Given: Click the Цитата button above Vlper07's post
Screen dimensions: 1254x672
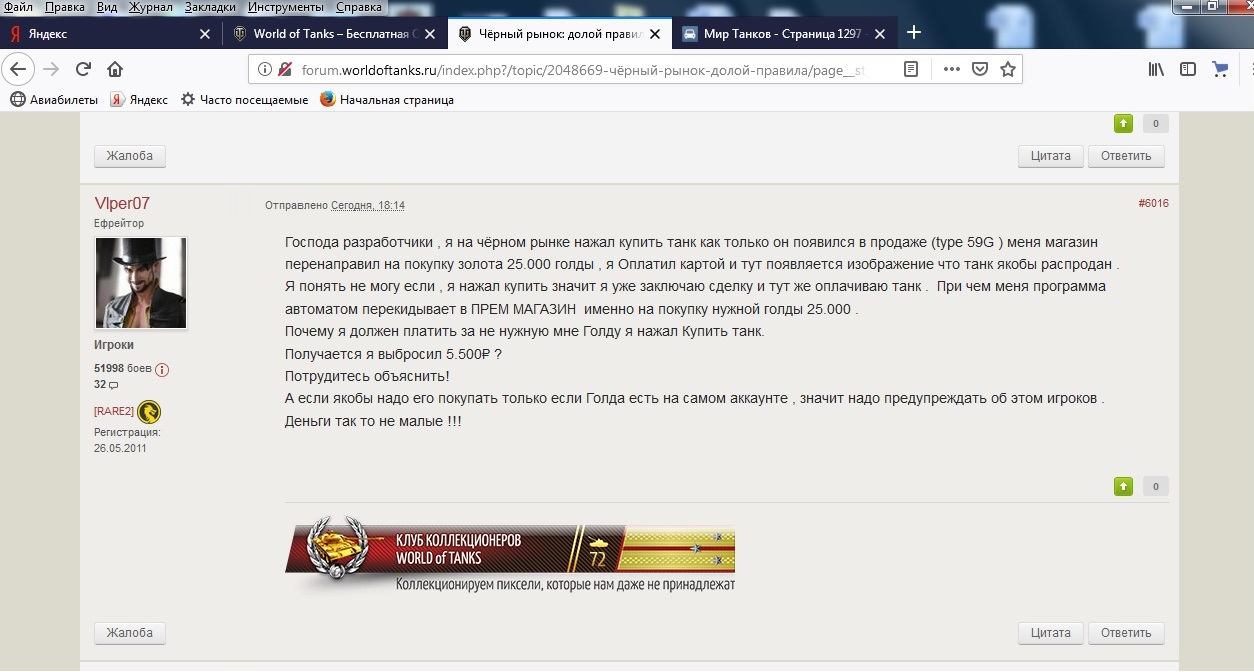Looking at the screenshot, I should [1051, 156].
